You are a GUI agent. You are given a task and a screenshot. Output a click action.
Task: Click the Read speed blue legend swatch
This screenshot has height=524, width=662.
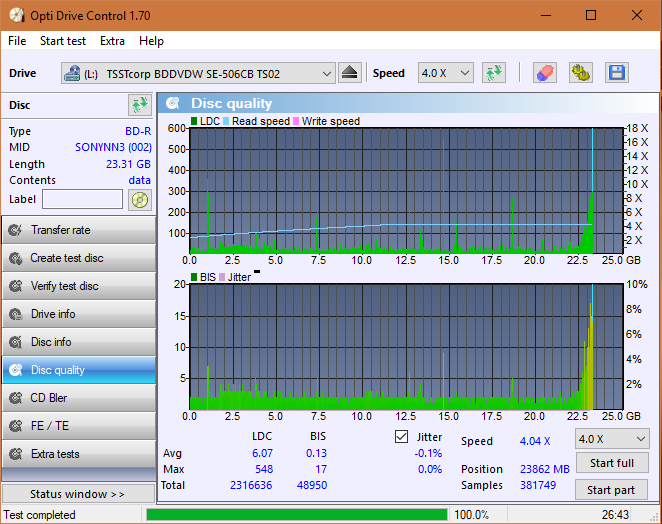(226, 121)
